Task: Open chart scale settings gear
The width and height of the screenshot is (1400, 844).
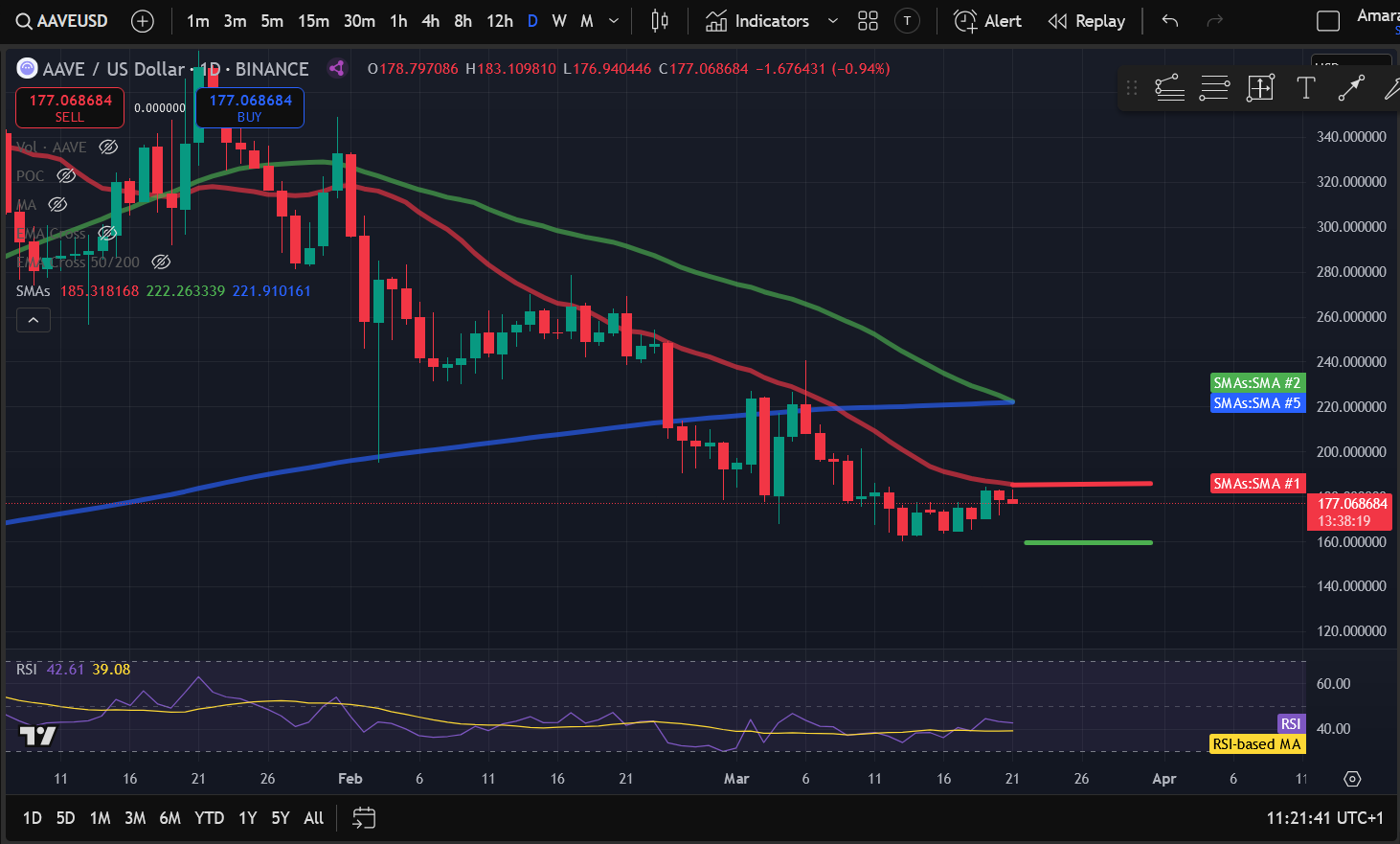Action: 1352,779
